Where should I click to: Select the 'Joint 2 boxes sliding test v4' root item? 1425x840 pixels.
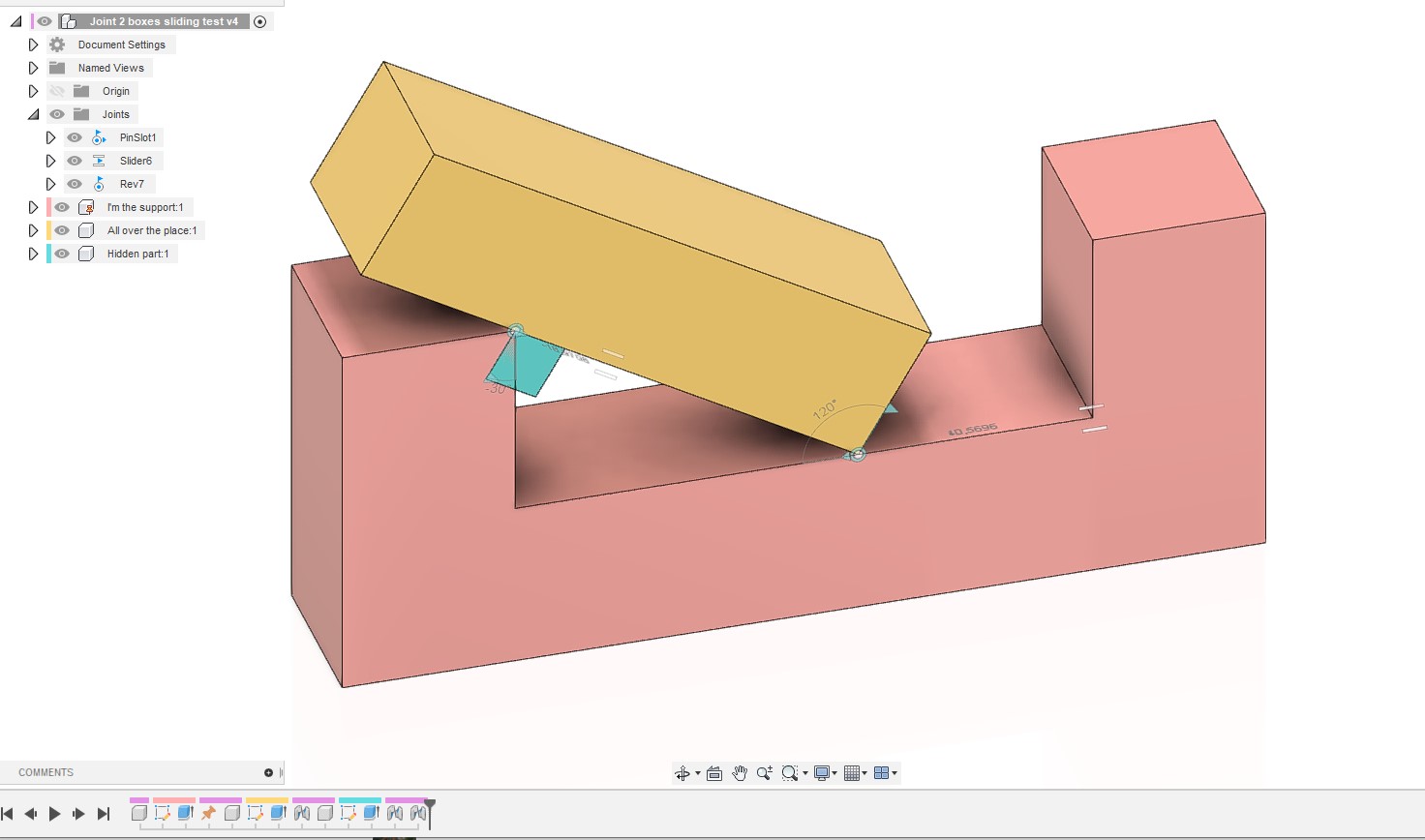(x=164, y=21)
